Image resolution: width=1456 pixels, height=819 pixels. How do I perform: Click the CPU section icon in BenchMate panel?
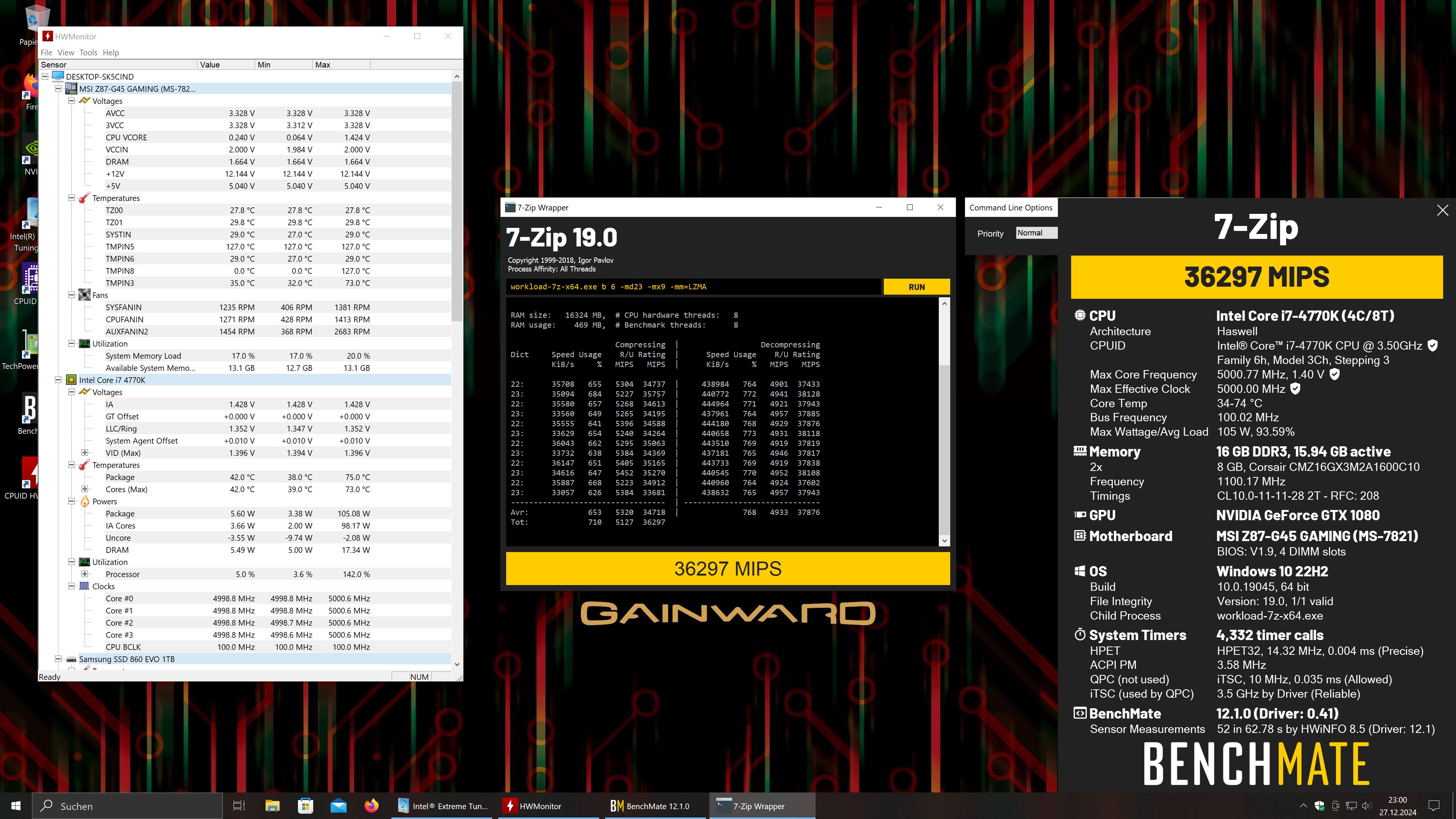1079,315
